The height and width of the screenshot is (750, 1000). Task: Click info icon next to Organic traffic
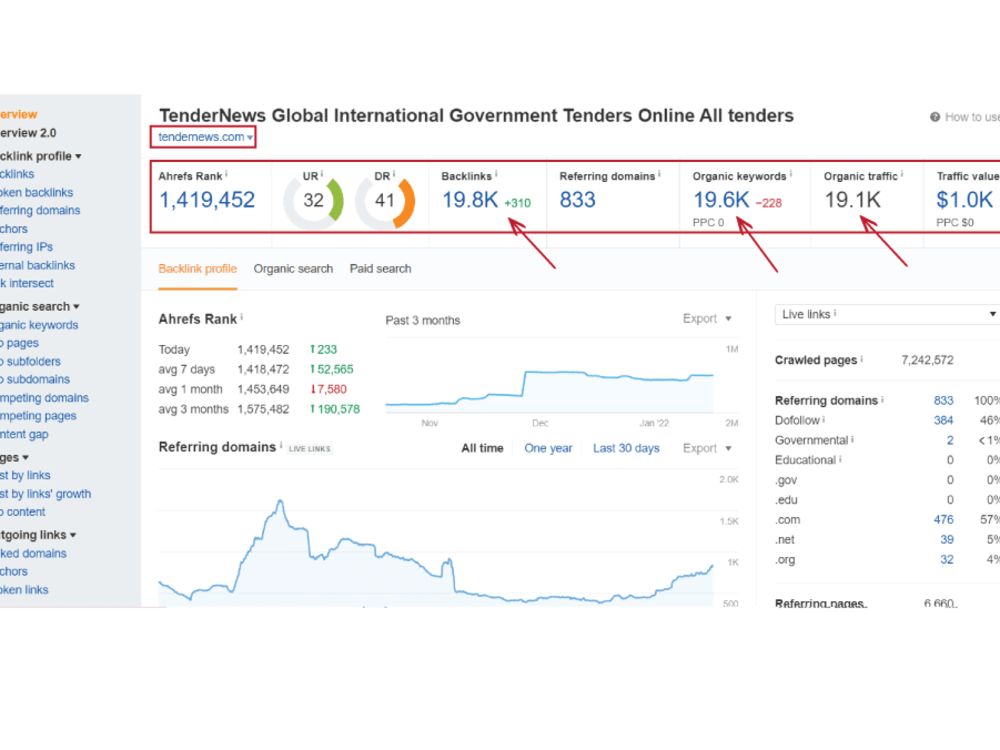click(x=902, y=174)
